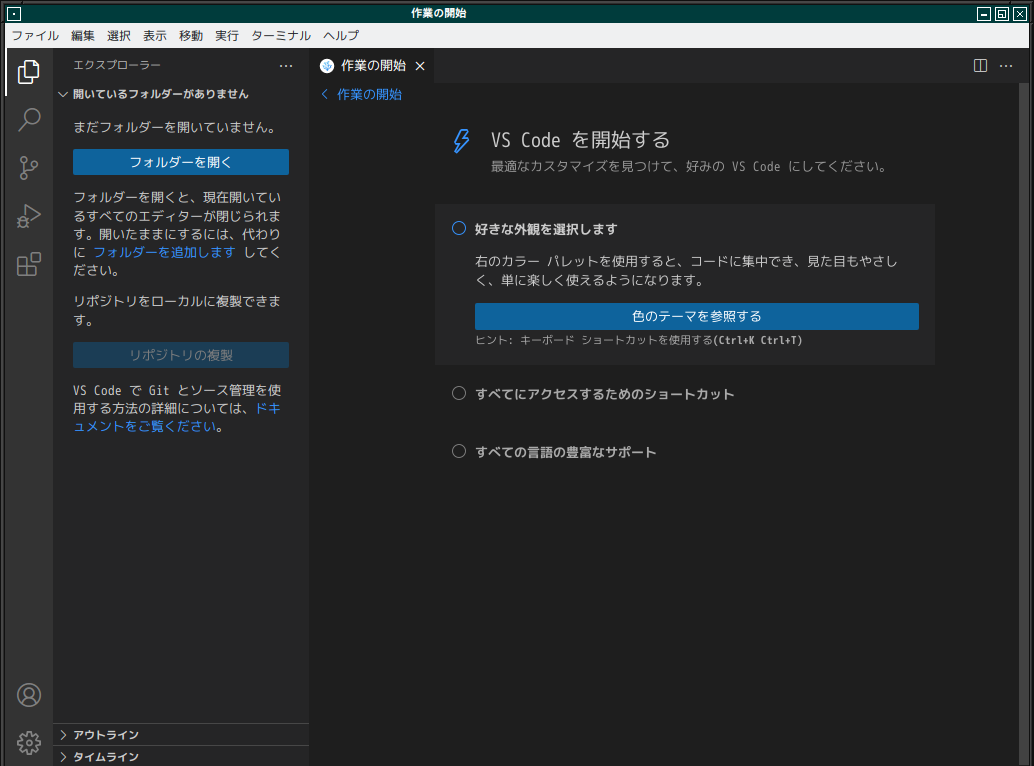Open the Search view icon

(x=28, y=120)
